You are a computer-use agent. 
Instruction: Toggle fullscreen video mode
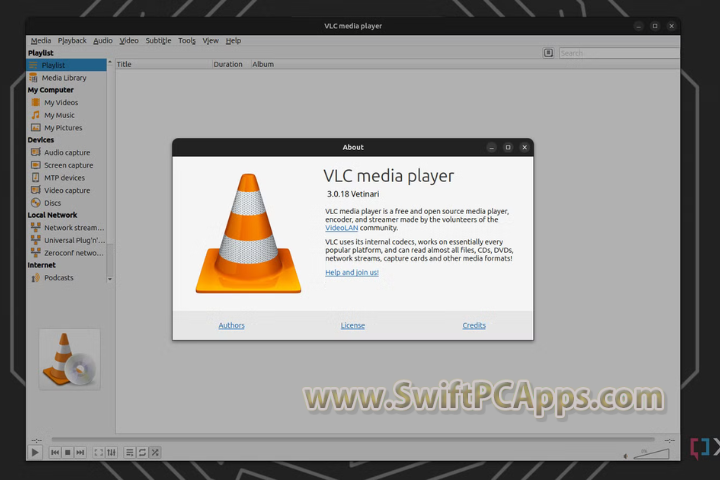coord(98,453)
